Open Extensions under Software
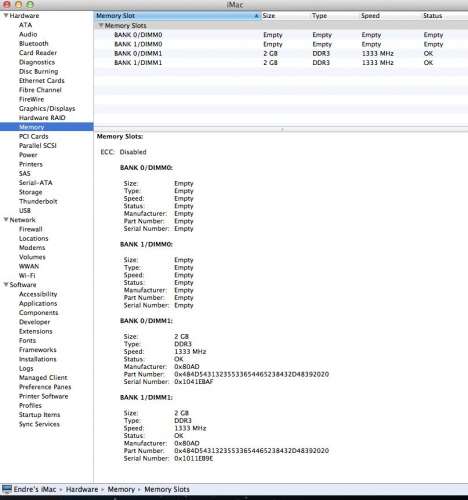 point(36,331)
